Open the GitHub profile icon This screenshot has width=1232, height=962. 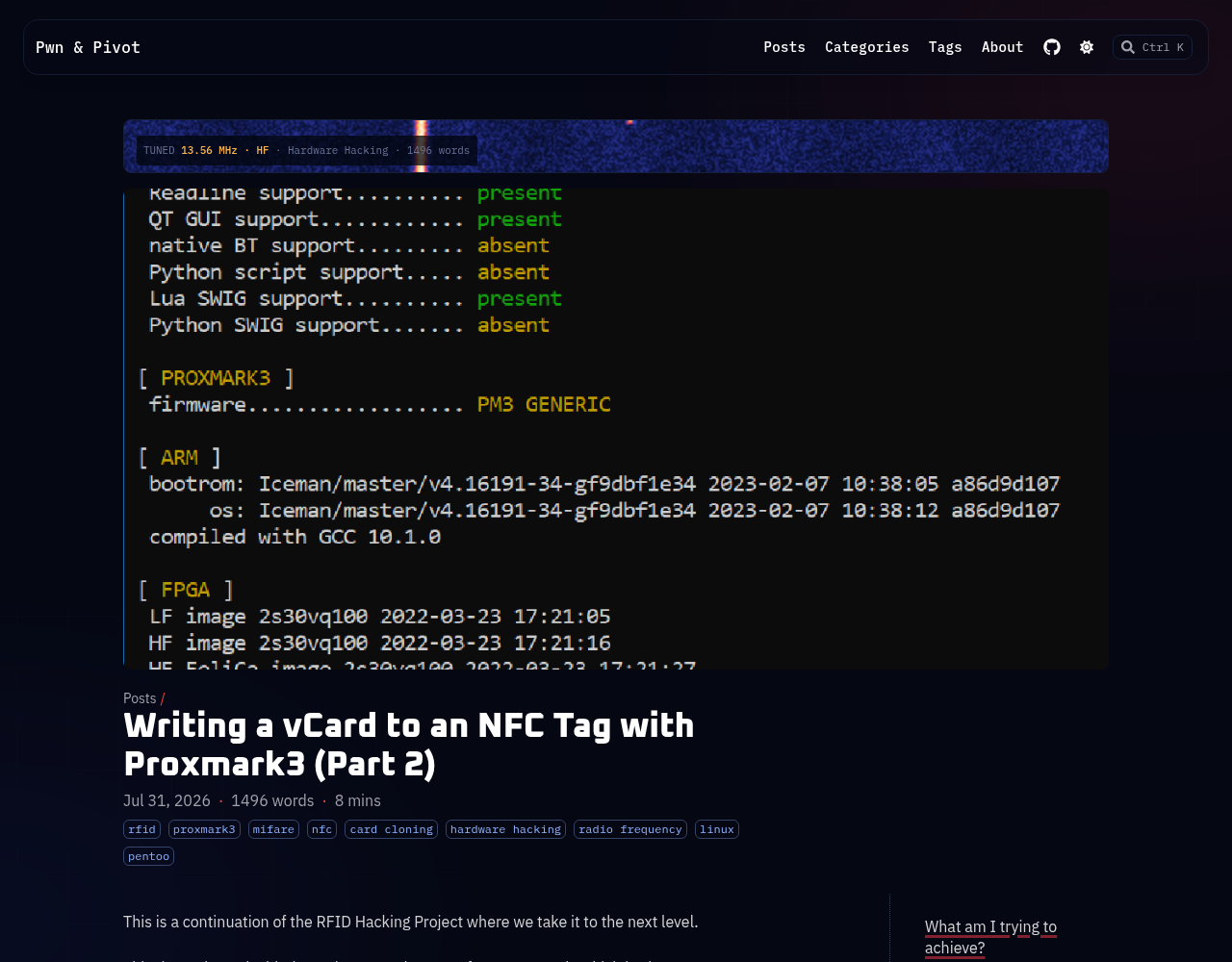click(1052, 47)
